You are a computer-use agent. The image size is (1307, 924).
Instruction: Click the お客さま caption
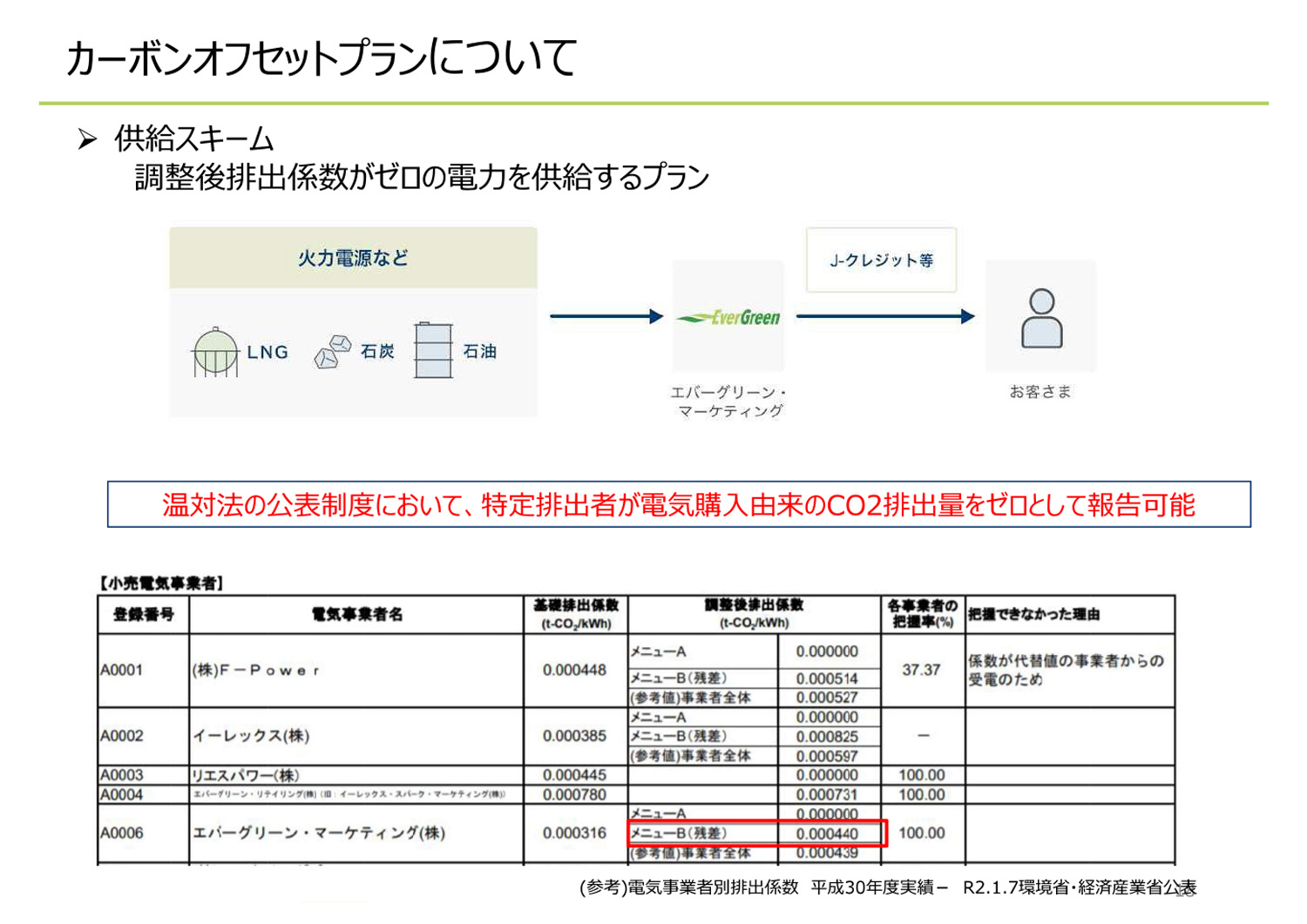pyautogui.click(x=1040, y=392)
